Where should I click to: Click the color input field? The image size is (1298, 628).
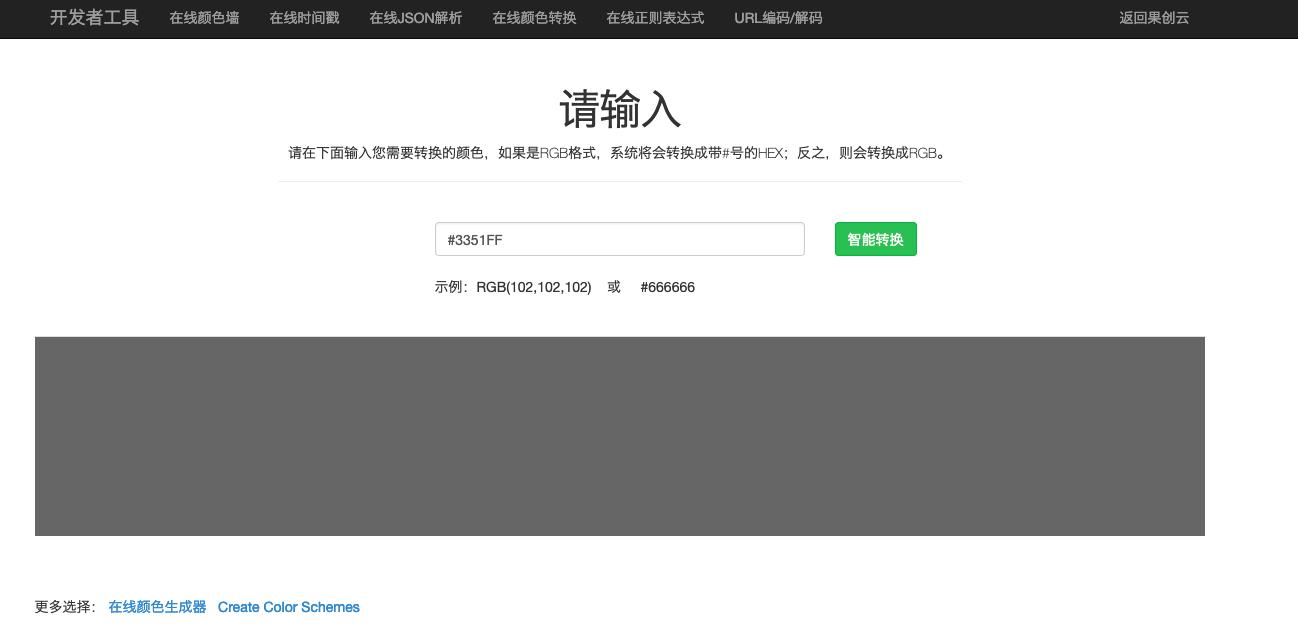[x=620, y=239]
